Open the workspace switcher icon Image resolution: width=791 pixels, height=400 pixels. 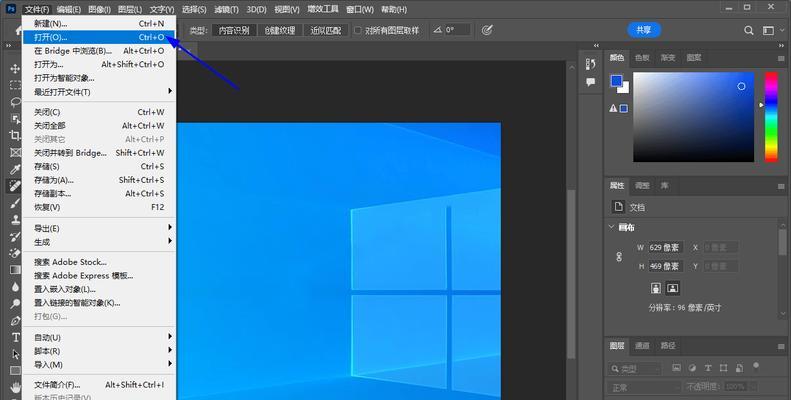(768, 31)
